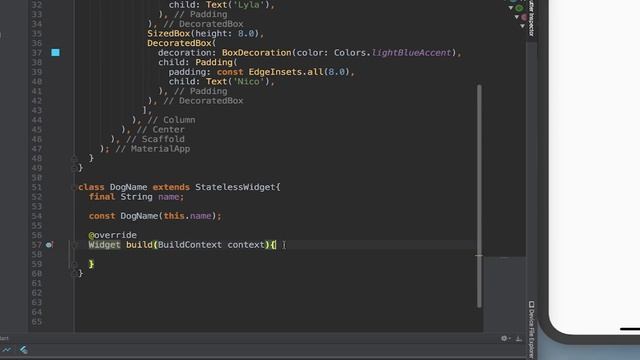Viewport: 640px width, 360px height.
Task: Click the editor vertical scrollbar thumb
Action: pyautogui.click(x=479, y=196)
